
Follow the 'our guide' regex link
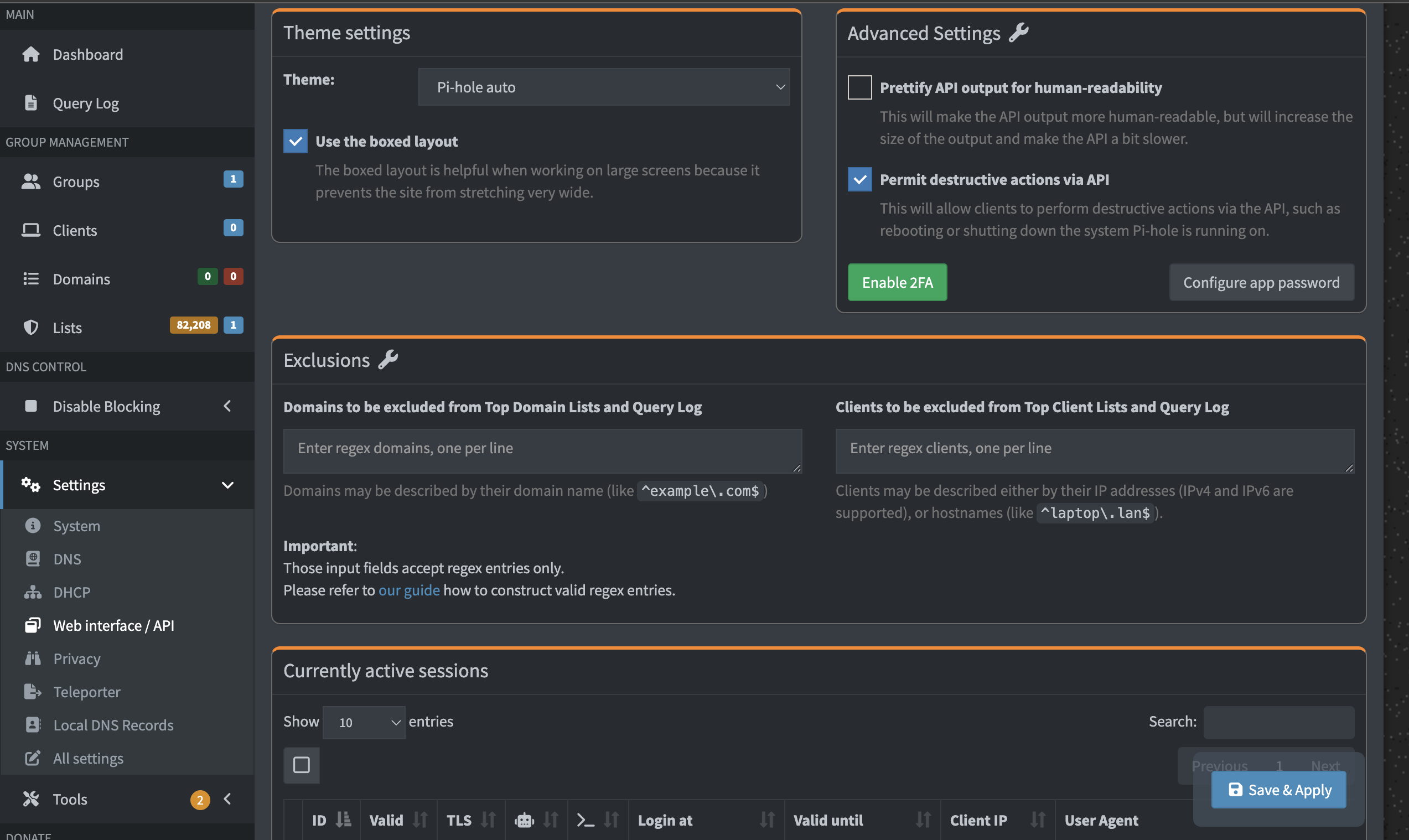[409, 590]
